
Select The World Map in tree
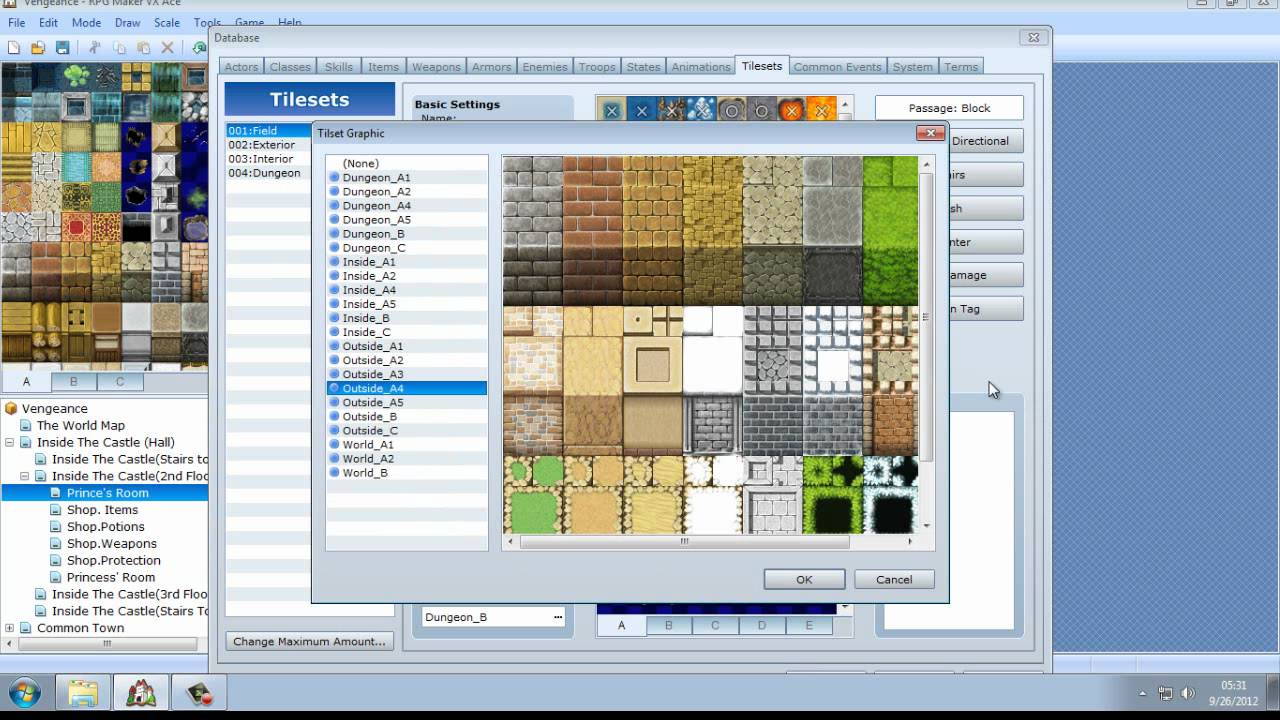click(x=81, y=425)
